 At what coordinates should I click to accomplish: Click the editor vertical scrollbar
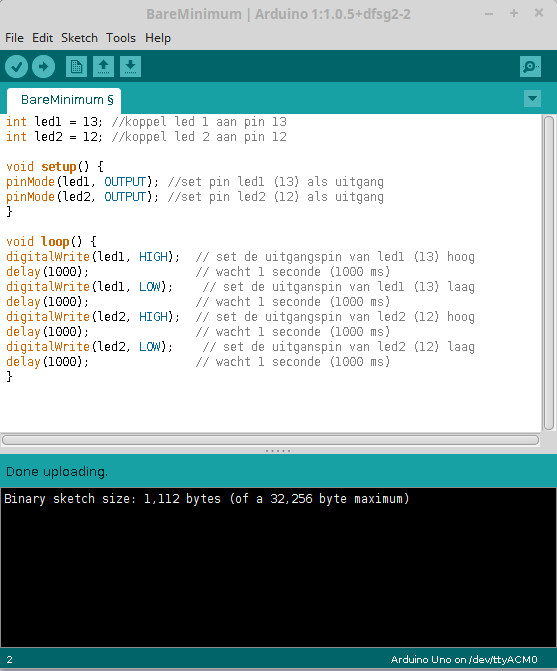(549, 273)
